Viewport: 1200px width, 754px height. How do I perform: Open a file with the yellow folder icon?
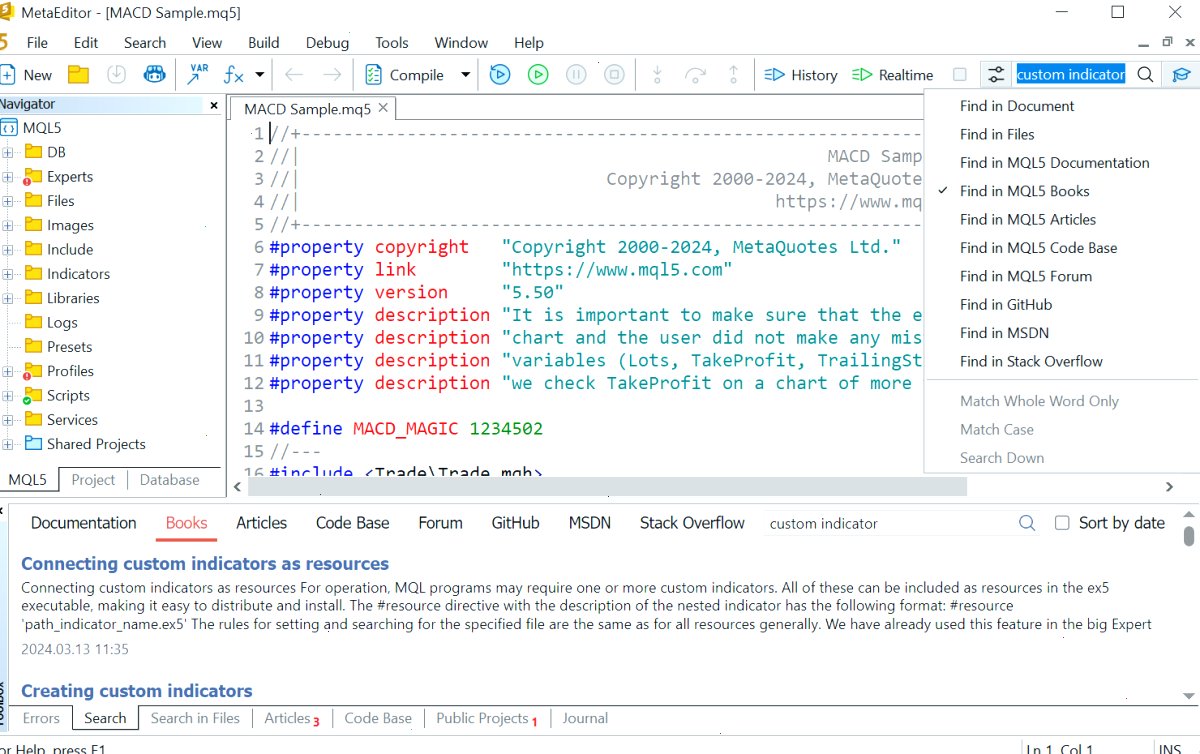[78, 75]
